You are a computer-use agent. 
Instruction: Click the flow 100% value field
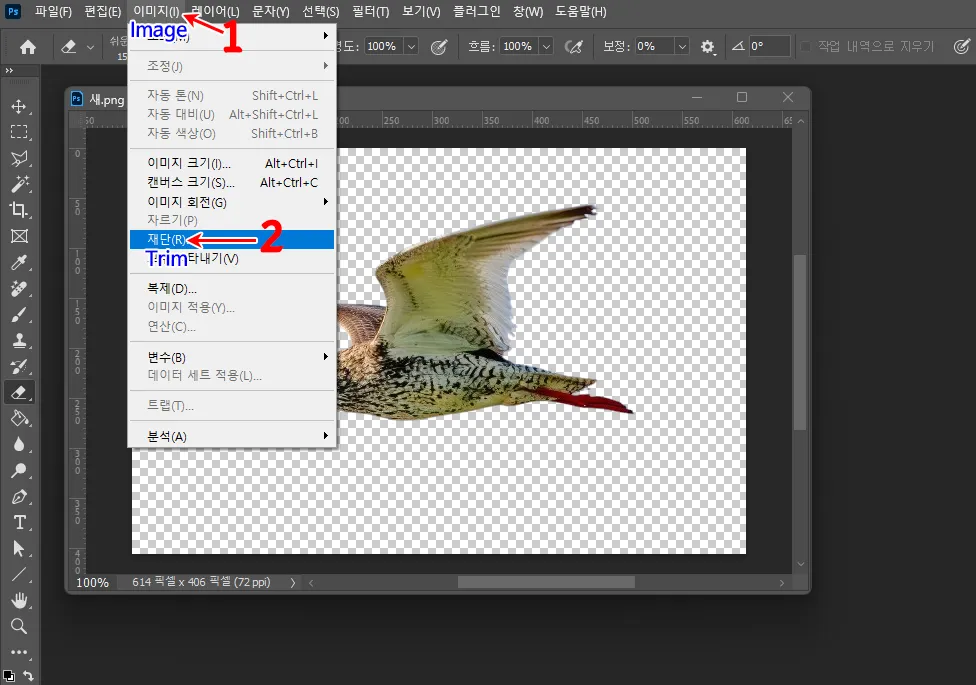pyautogui.click(x=519, y=47)
